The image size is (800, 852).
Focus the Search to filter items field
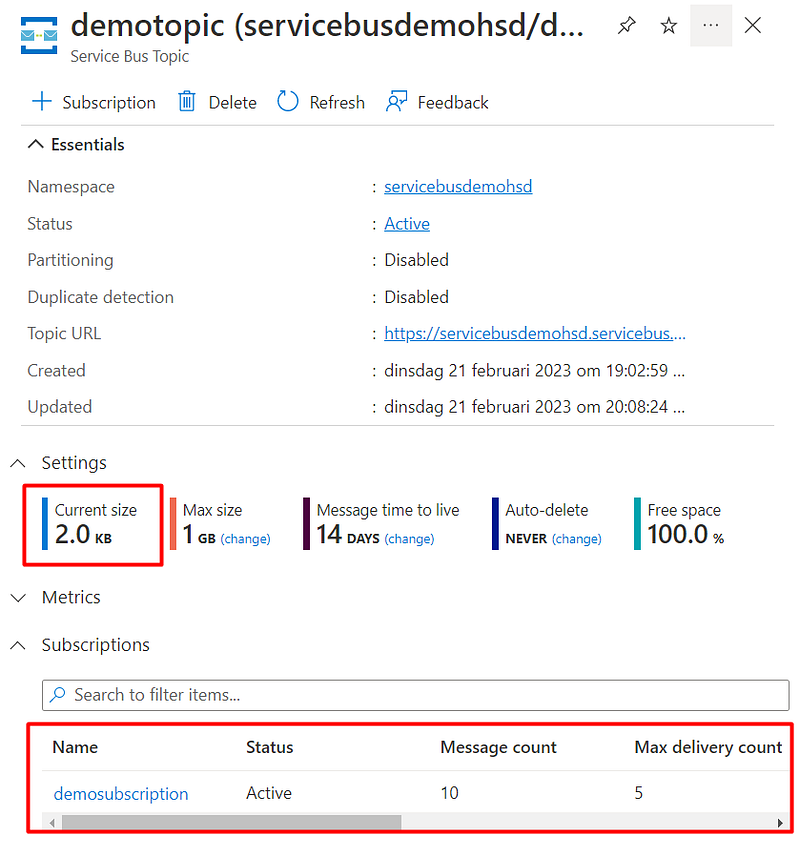coord(416,695)
